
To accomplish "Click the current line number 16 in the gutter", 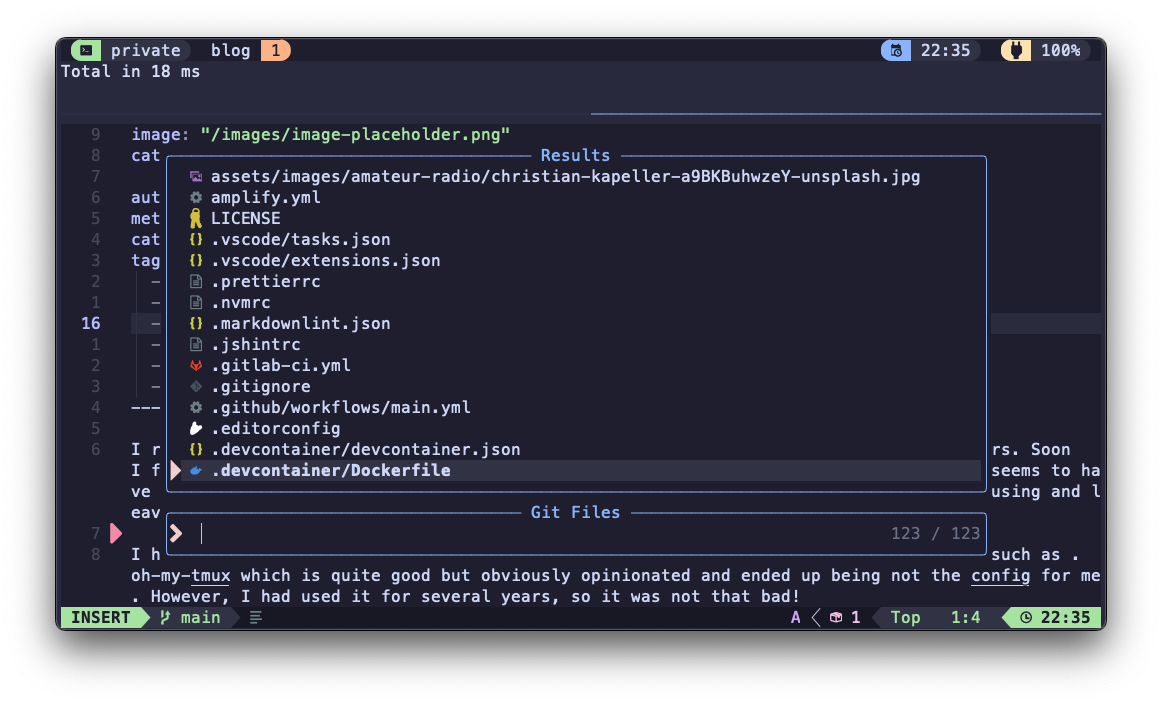I will pyautogui.click(x=90, y=323).
